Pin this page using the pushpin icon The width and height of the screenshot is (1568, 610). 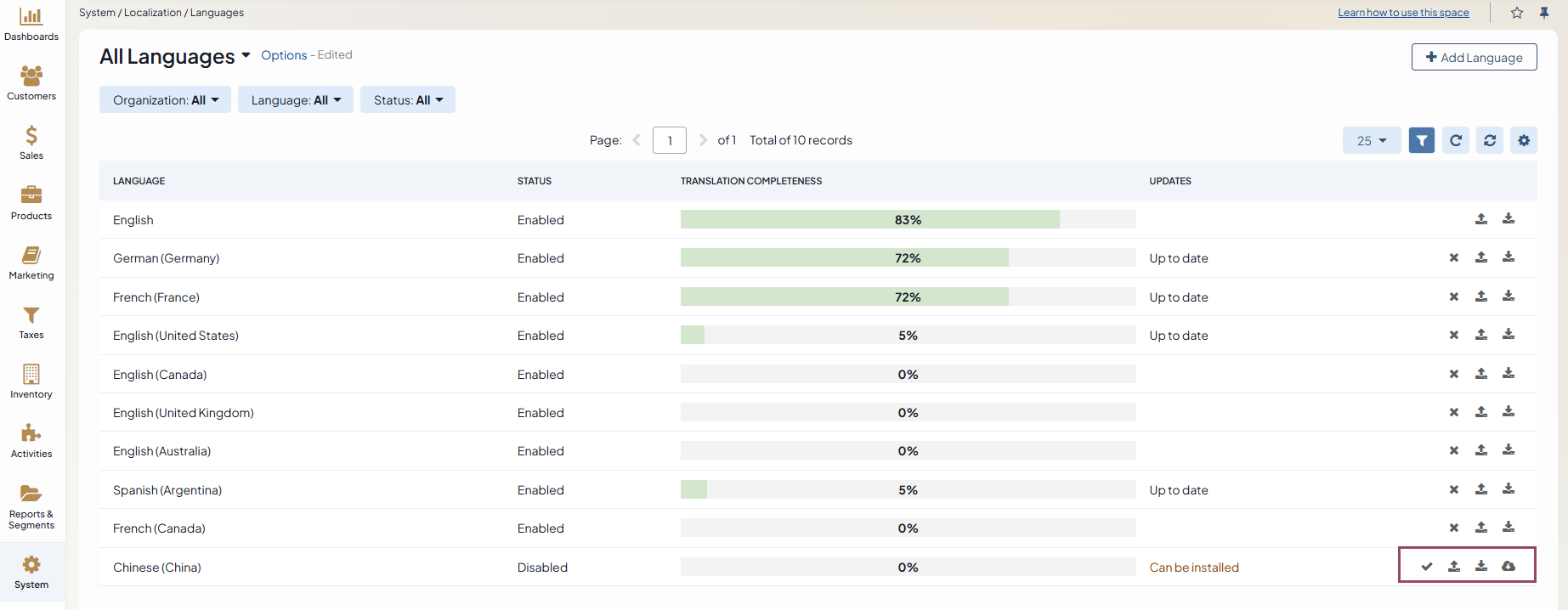tap(1544, 13)
